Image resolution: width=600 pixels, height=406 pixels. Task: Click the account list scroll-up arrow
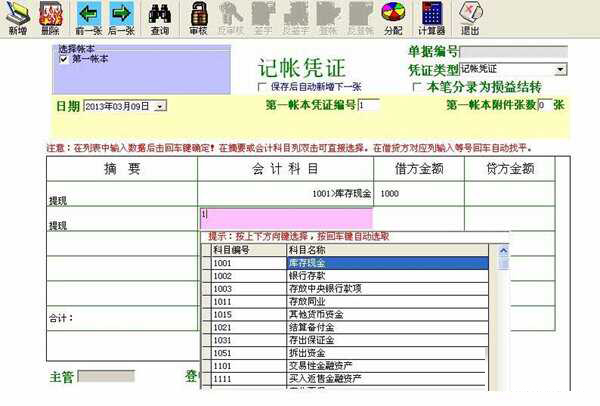(x=504, y=251)
